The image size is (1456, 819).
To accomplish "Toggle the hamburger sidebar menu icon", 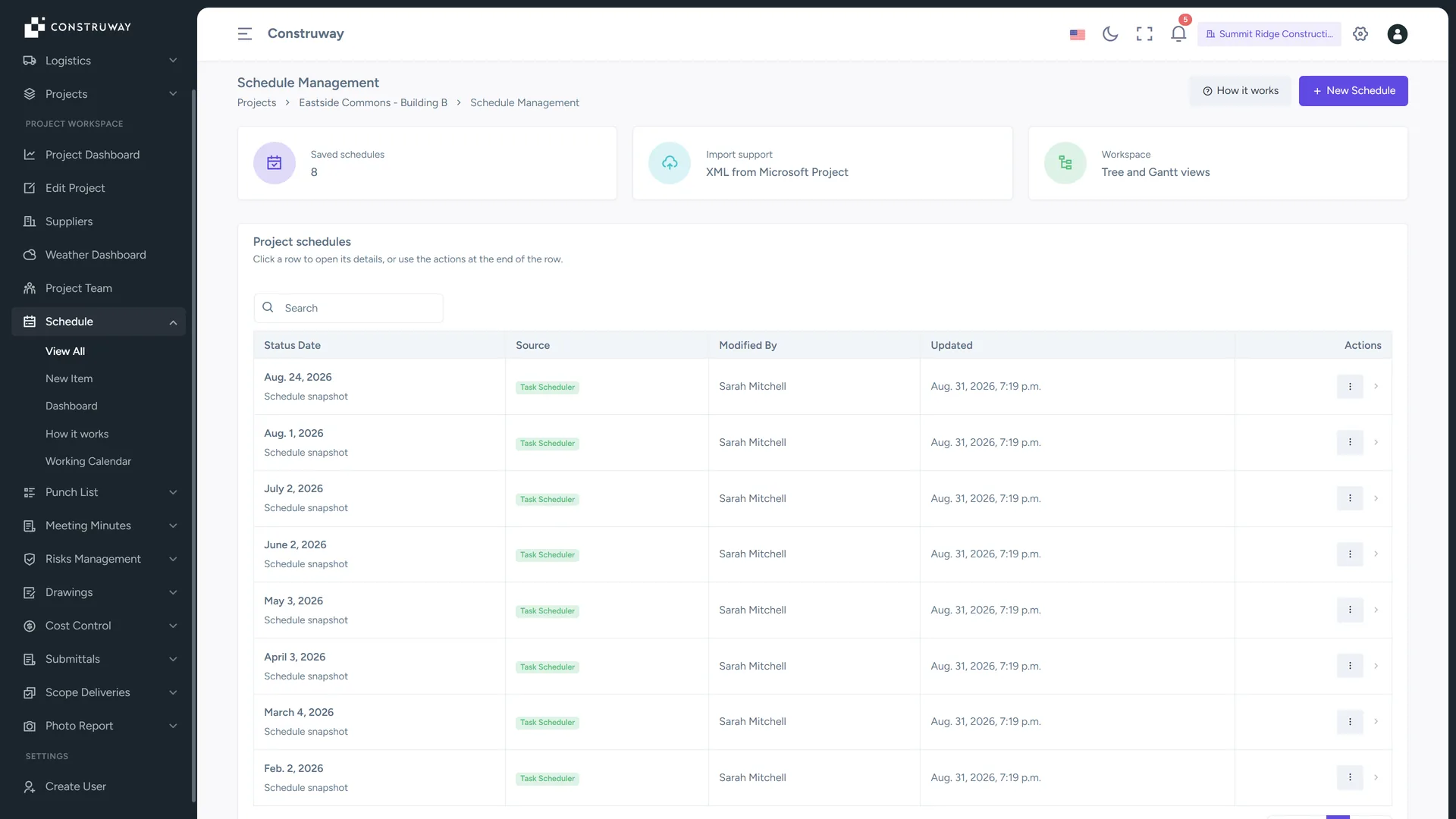I will [x=244, y=34].
